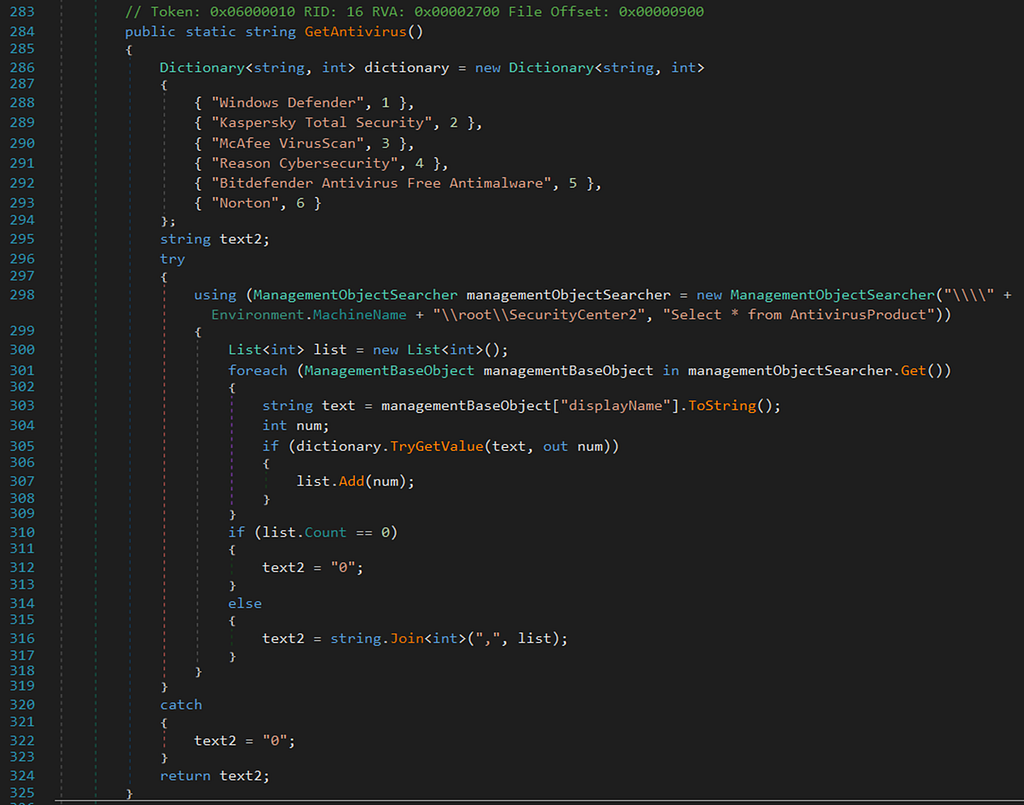Click the catch keyword on line 320
1024x805 pixels.
coord(181,705)
